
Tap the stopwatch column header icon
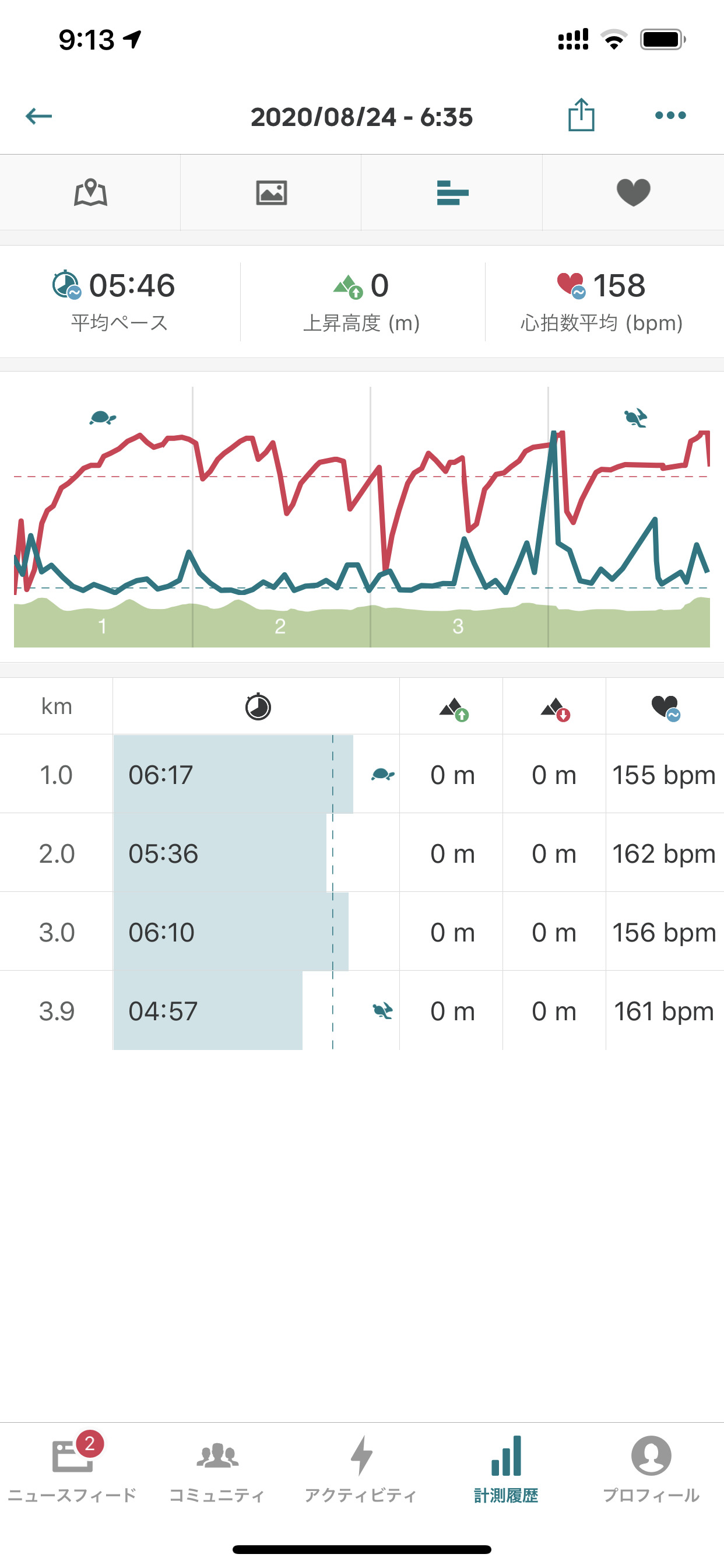coord(257,706)
